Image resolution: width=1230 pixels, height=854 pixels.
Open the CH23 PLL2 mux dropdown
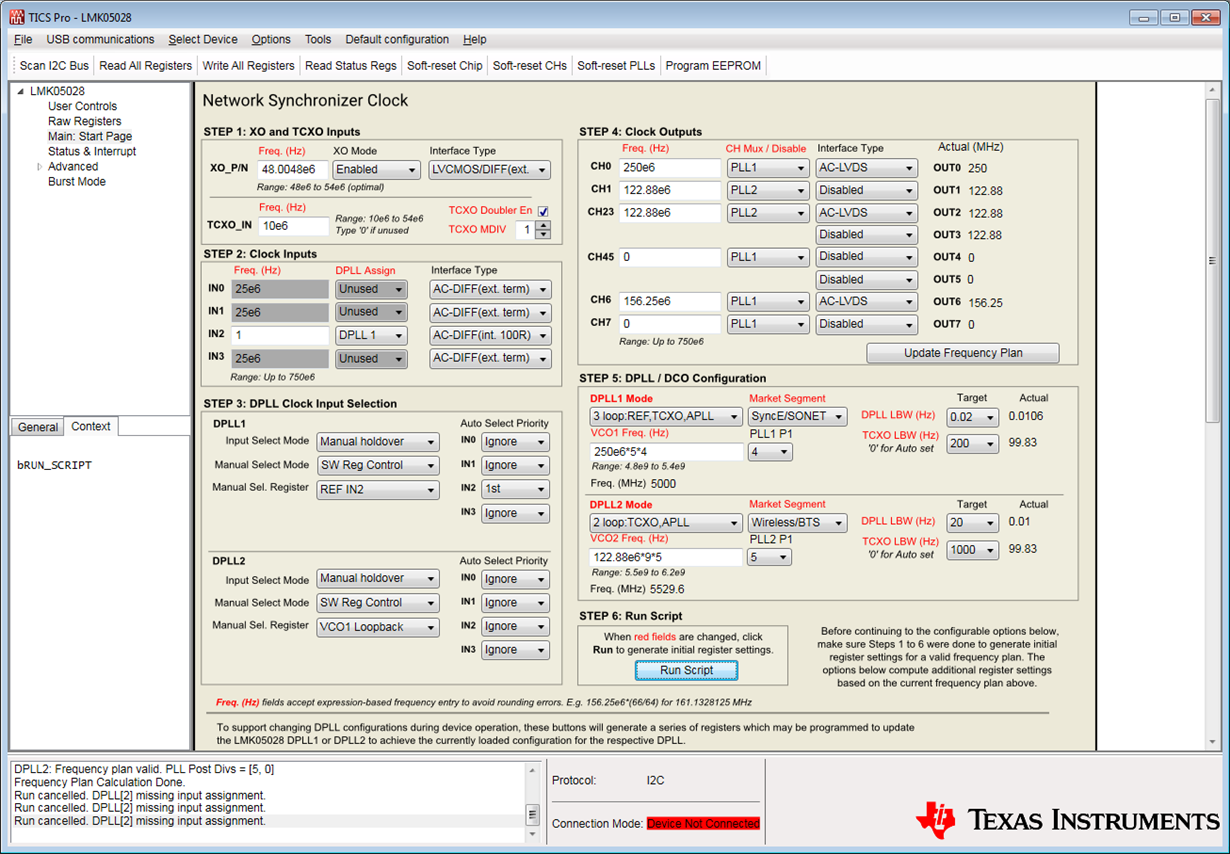767,212
